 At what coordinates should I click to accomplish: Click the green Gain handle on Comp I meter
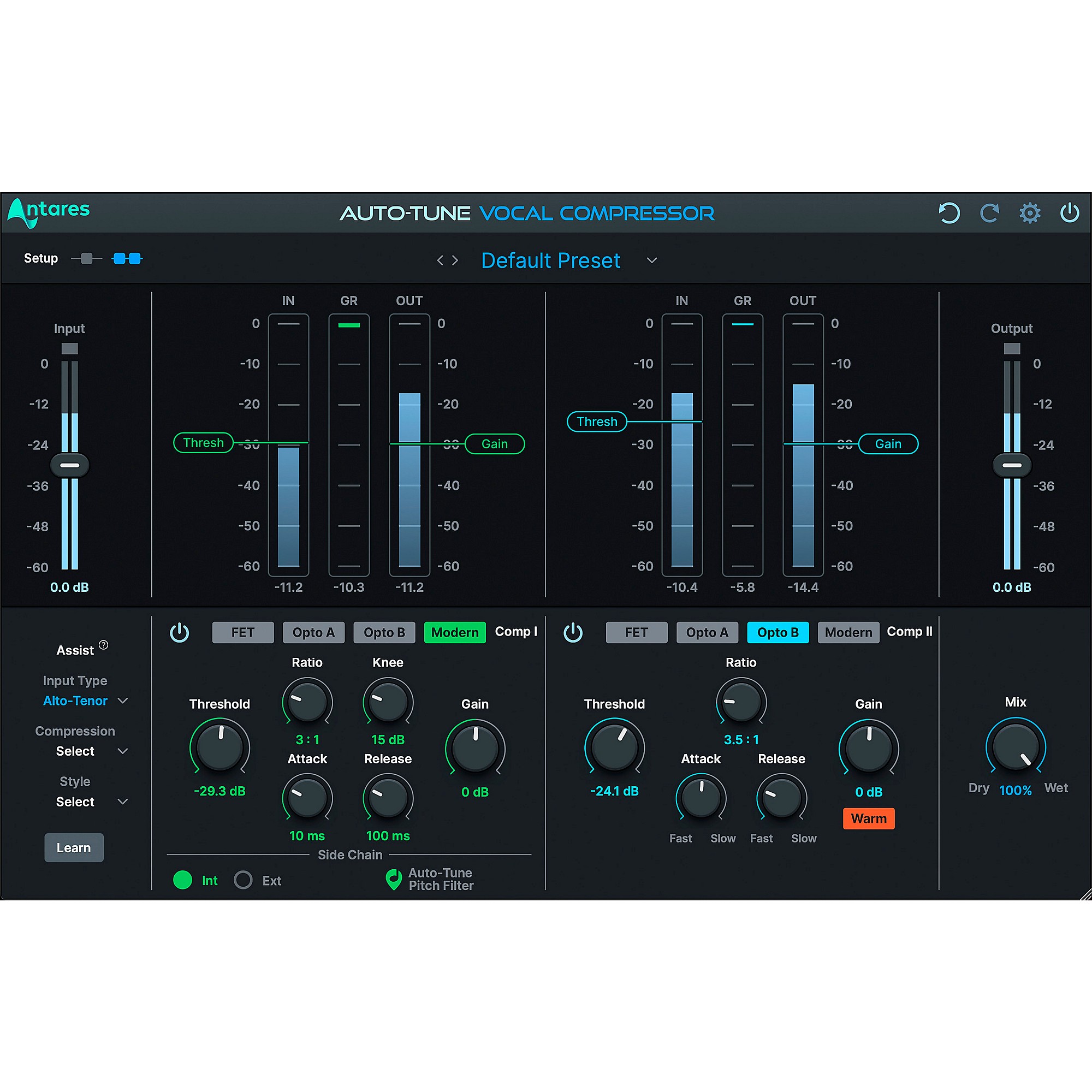(495, 444)
